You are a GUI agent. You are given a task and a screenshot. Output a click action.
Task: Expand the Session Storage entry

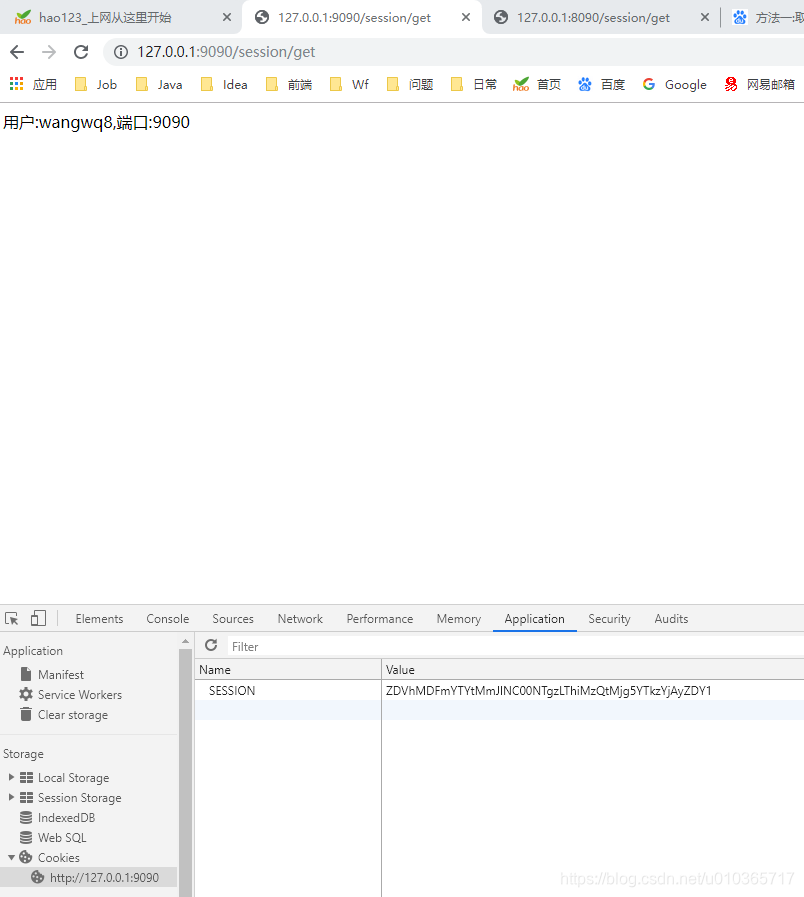coord(12,797)
